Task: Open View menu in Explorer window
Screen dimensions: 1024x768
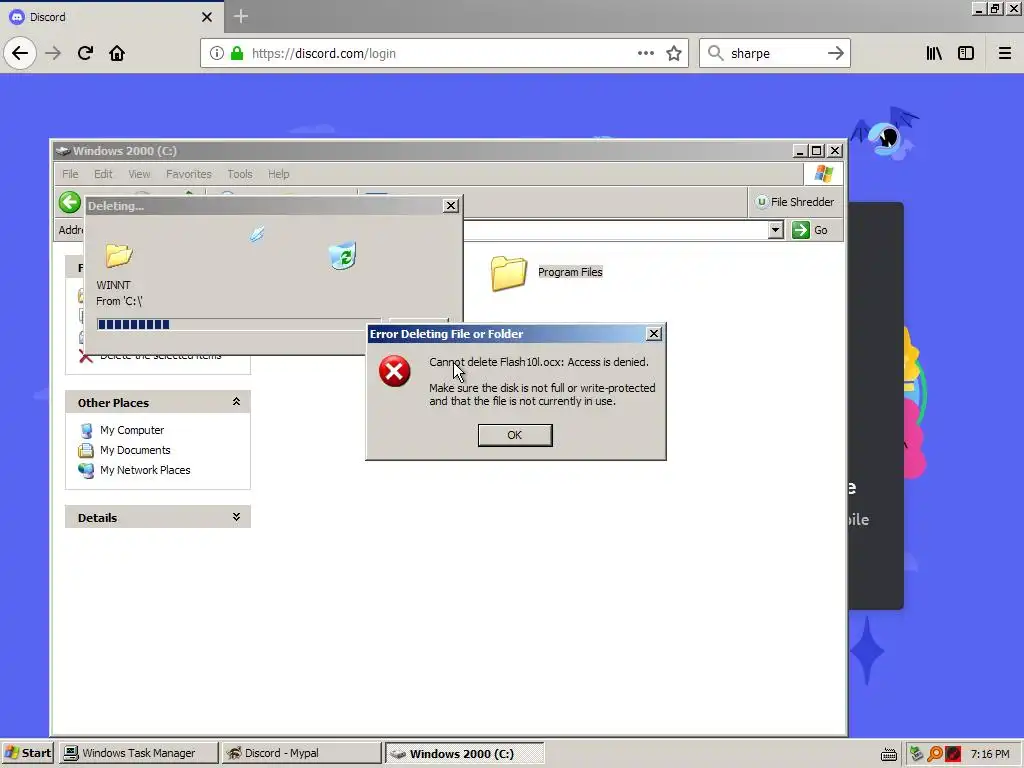Action: (x=138, y=174)
